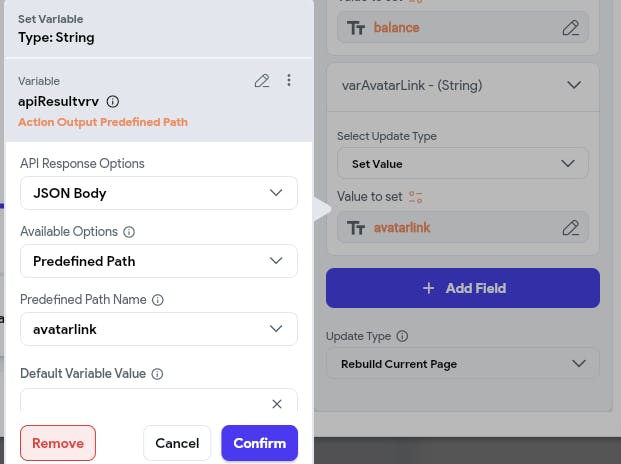Click the variable options icon beside Value to set

click(x=417, y=198)
